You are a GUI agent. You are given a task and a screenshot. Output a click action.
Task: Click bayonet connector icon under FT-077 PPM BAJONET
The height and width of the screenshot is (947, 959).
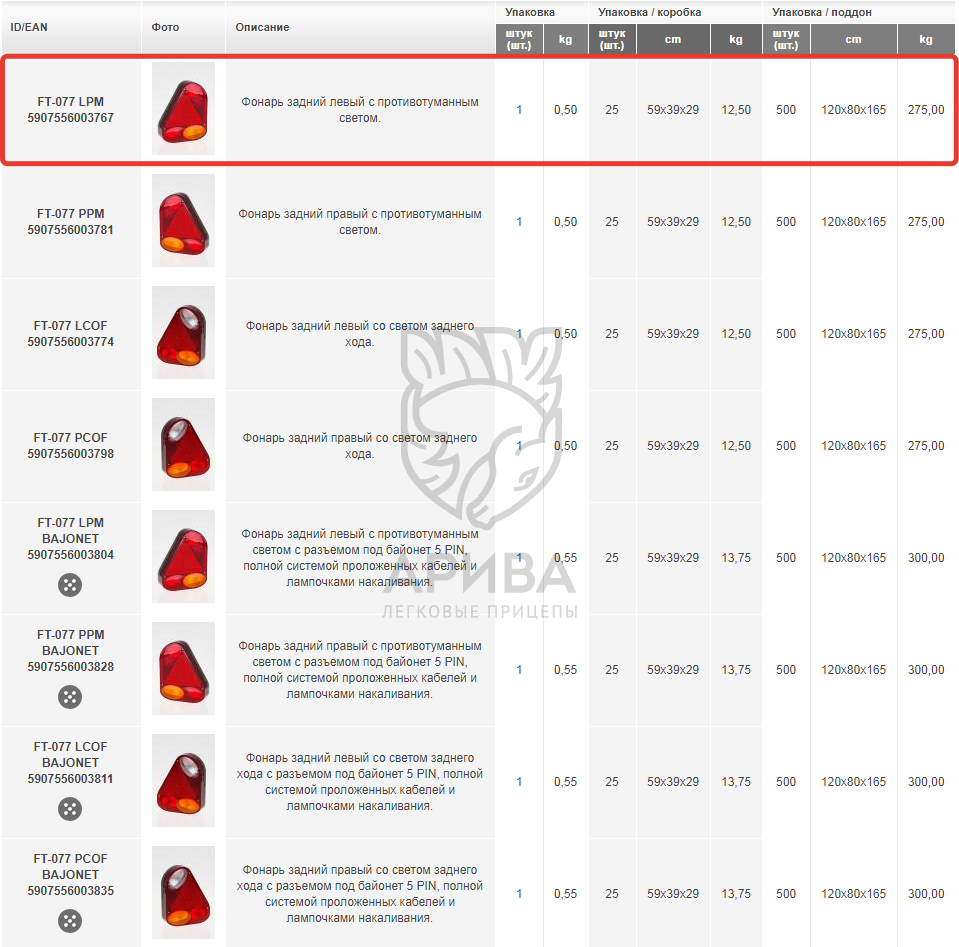70,697
